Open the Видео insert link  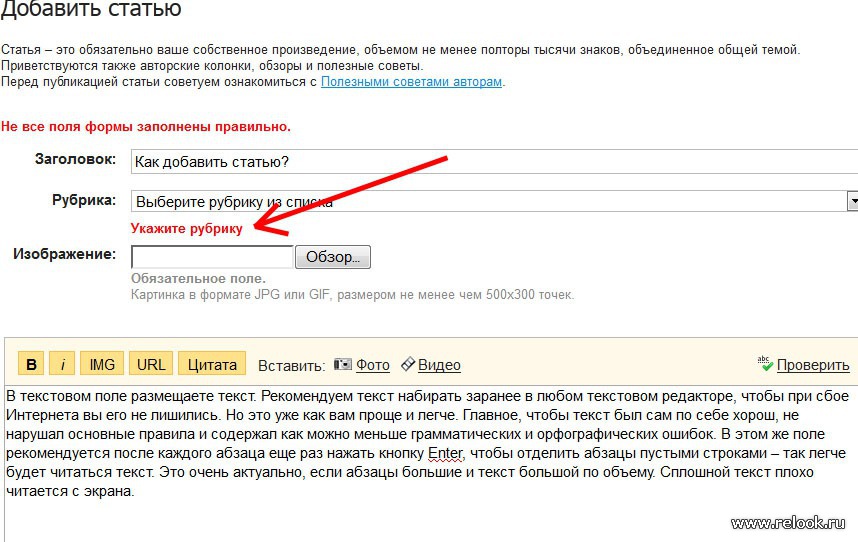point(439,365)
